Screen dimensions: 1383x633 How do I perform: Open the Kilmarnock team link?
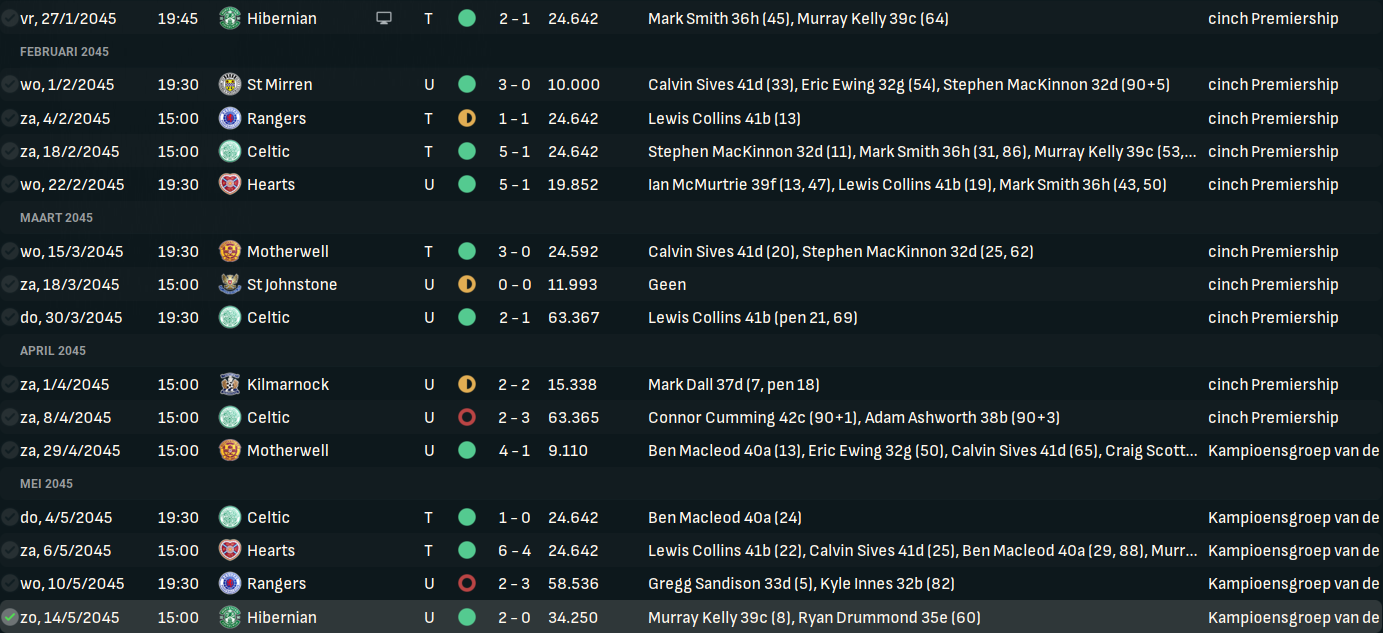(288, 384)
